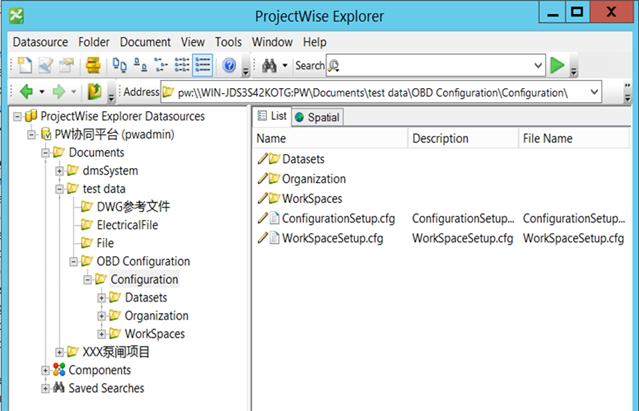Screen dimensions: 639x411
Task: Open the Window menu
Action: pos(272,42)
